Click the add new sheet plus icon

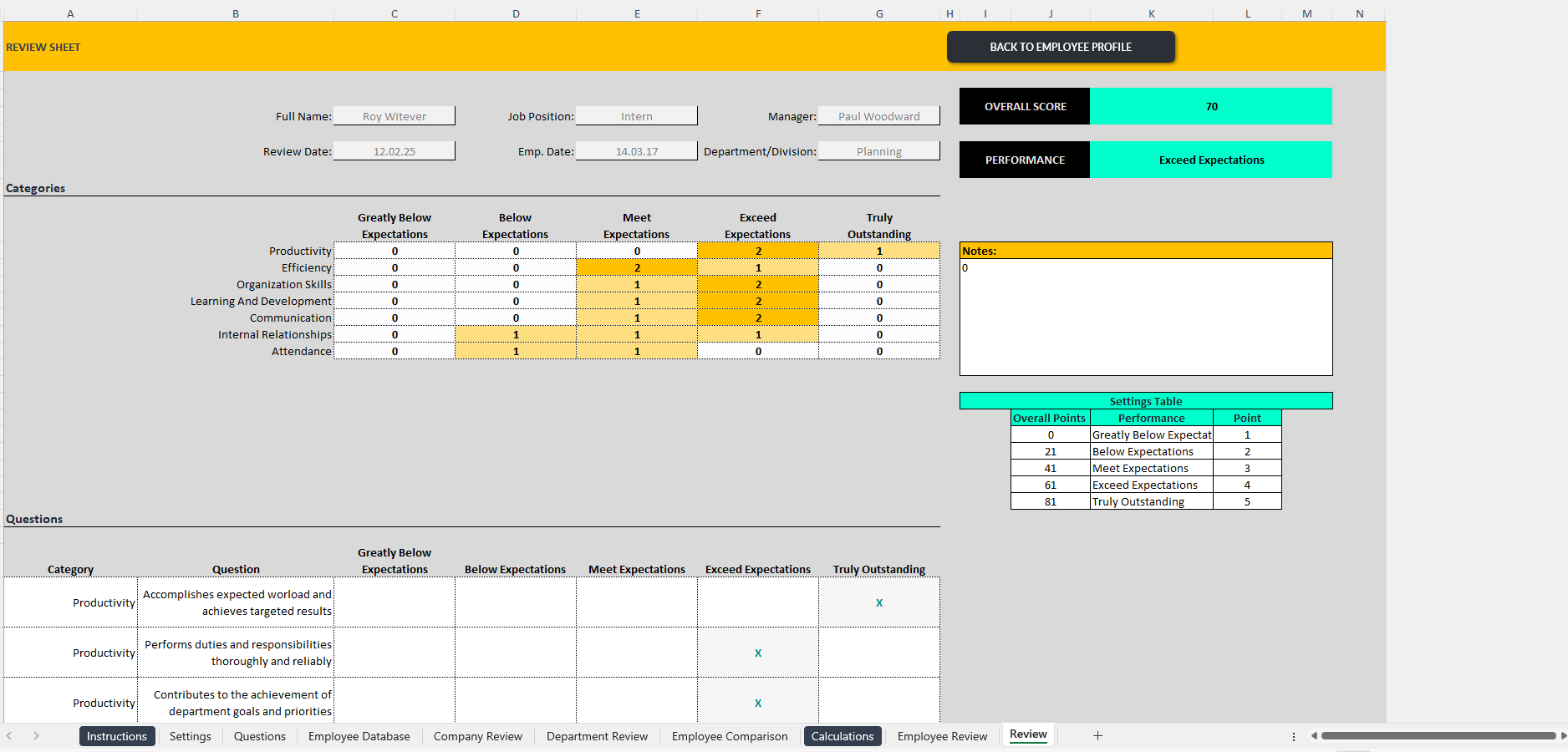tap(1097, 736)
